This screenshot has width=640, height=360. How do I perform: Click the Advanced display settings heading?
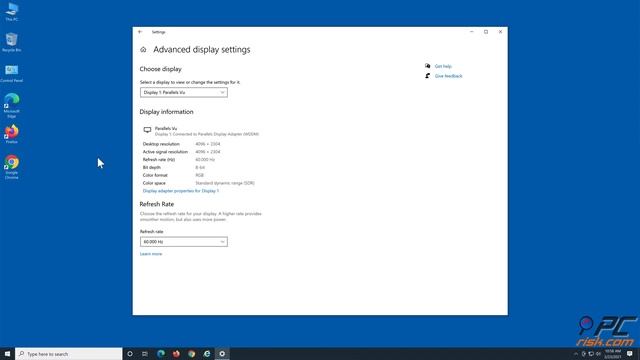click(x=202, y=50)
